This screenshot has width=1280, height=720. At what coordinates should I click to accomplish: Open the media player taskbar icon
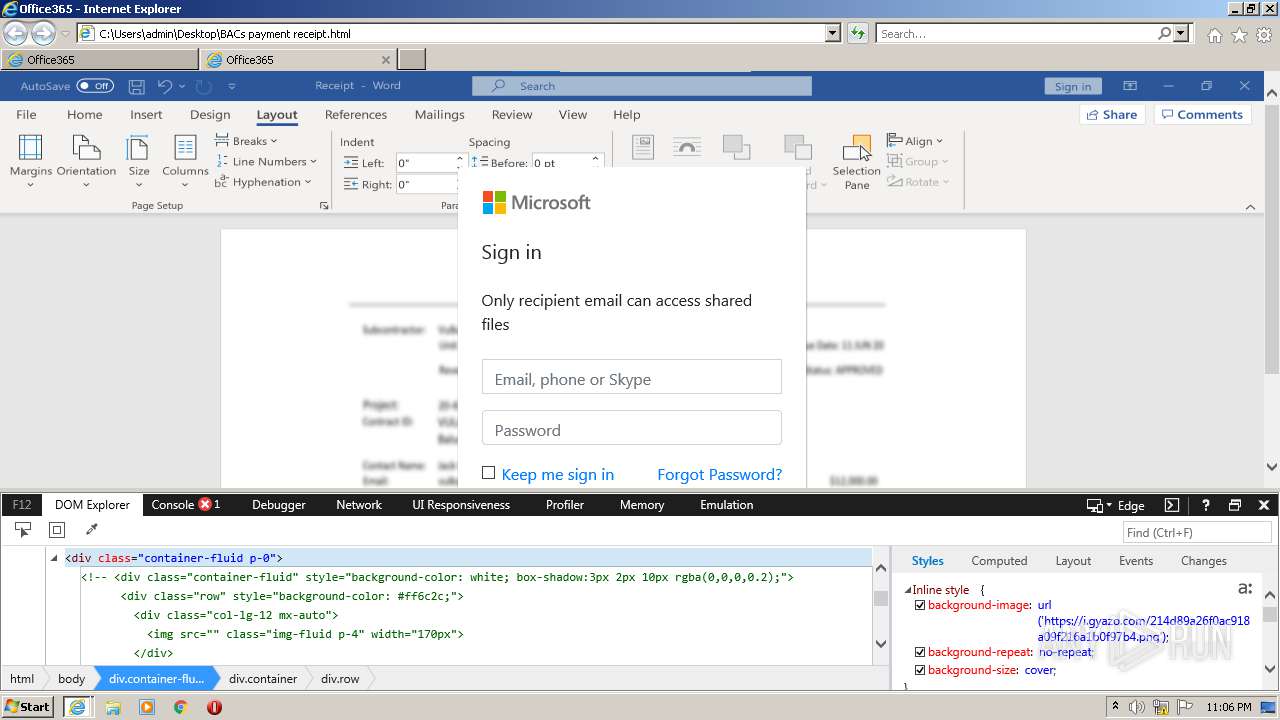point(147,707)
